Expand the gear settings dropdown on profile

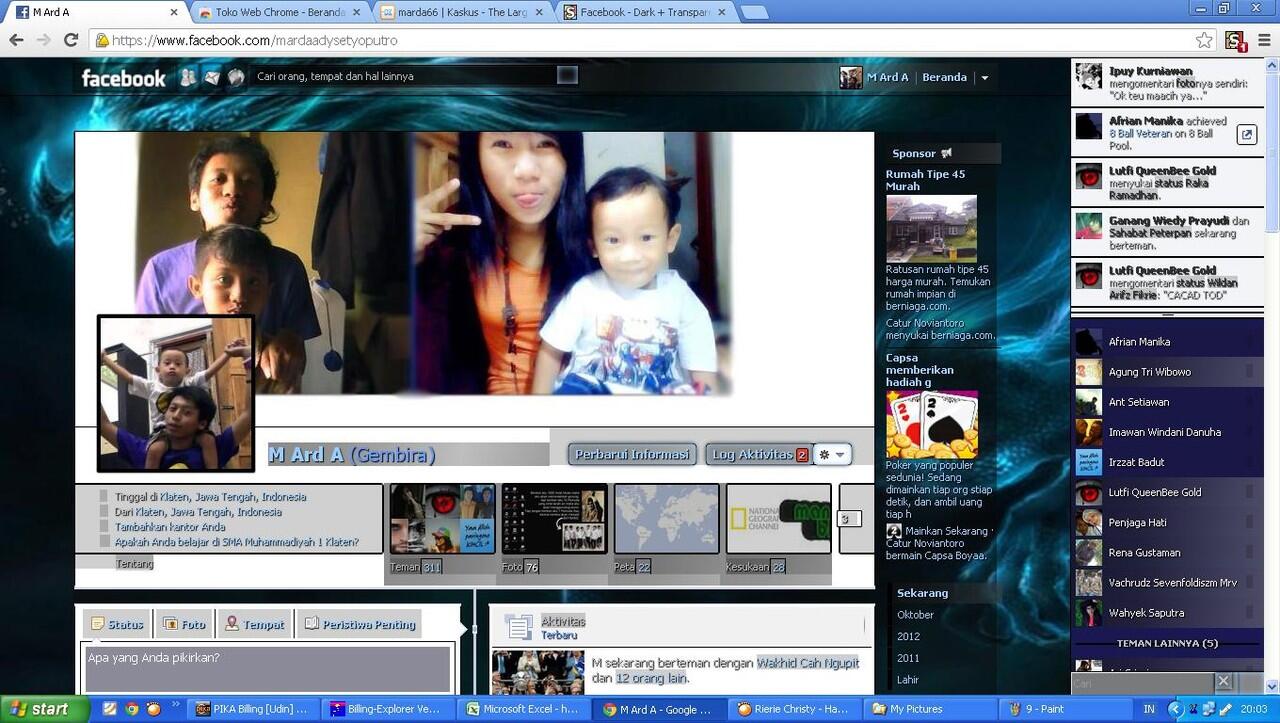(x=833, y=454)
